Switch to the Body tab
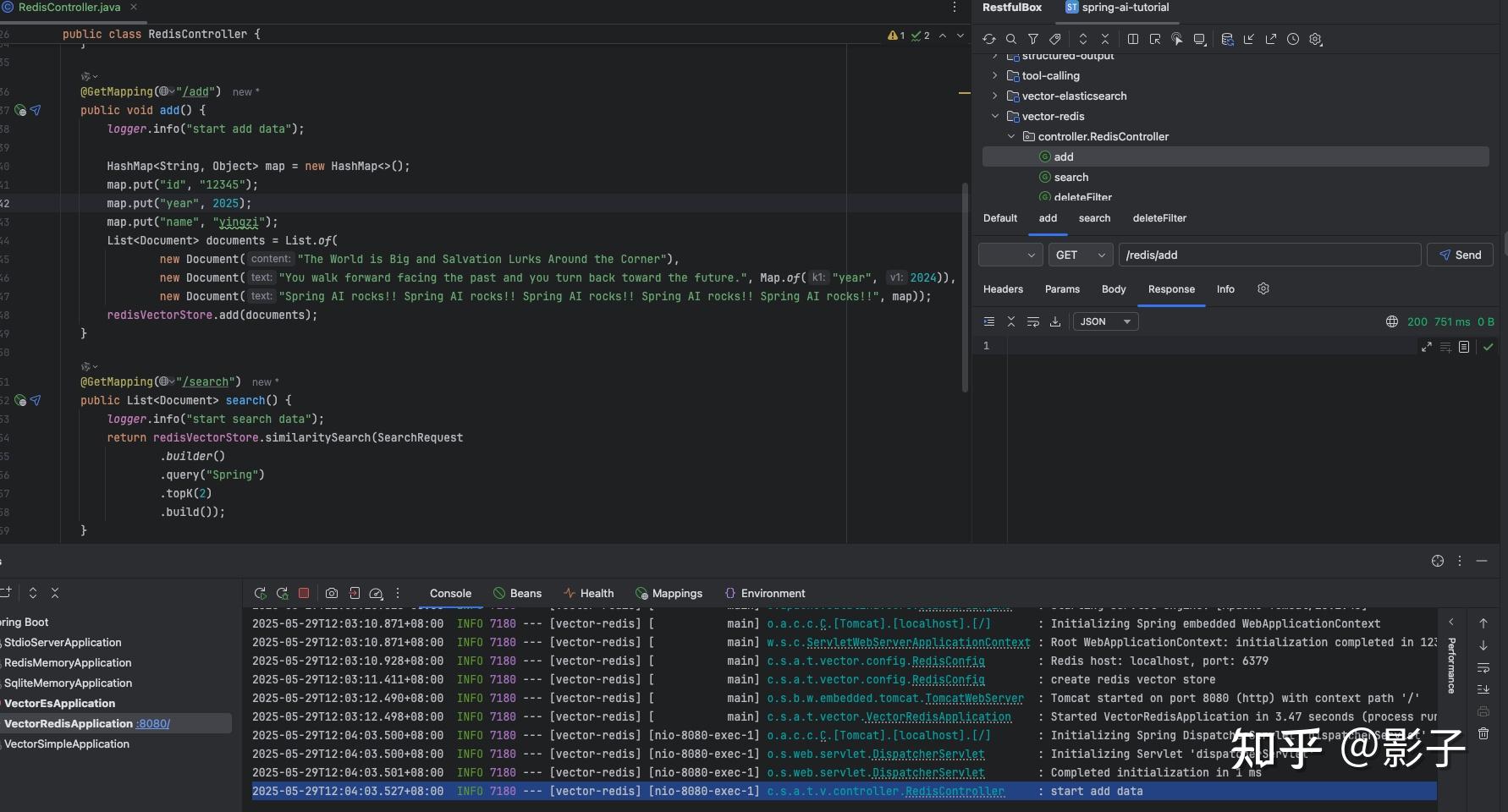 click(x=1113, y=289)
